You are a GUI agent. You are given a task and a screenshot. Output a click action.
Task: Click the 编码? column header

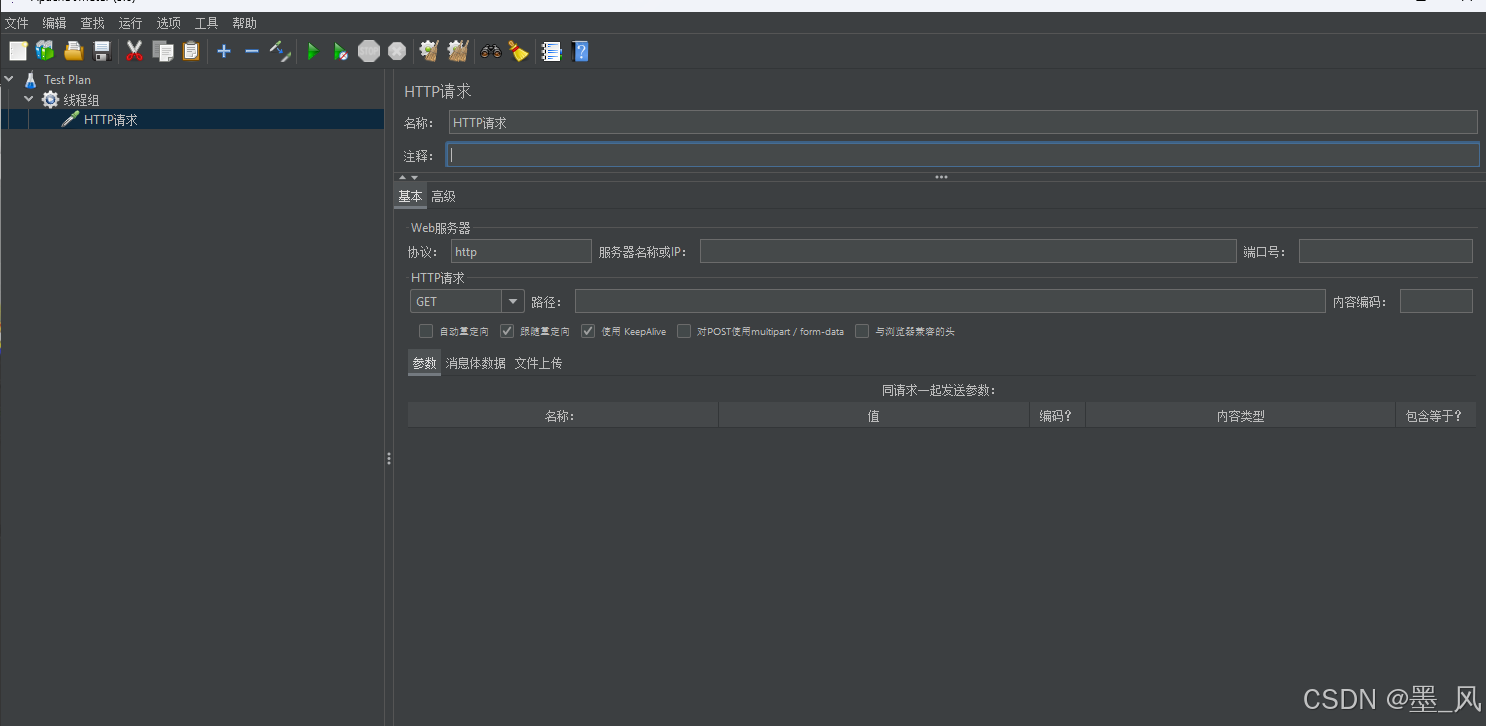pos(1057,415)
